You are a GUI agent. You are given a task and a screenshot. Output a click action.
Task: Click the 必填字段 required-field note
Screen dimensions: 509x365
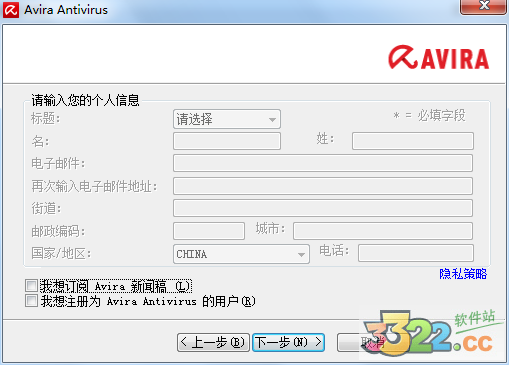(x=429, y=116)
